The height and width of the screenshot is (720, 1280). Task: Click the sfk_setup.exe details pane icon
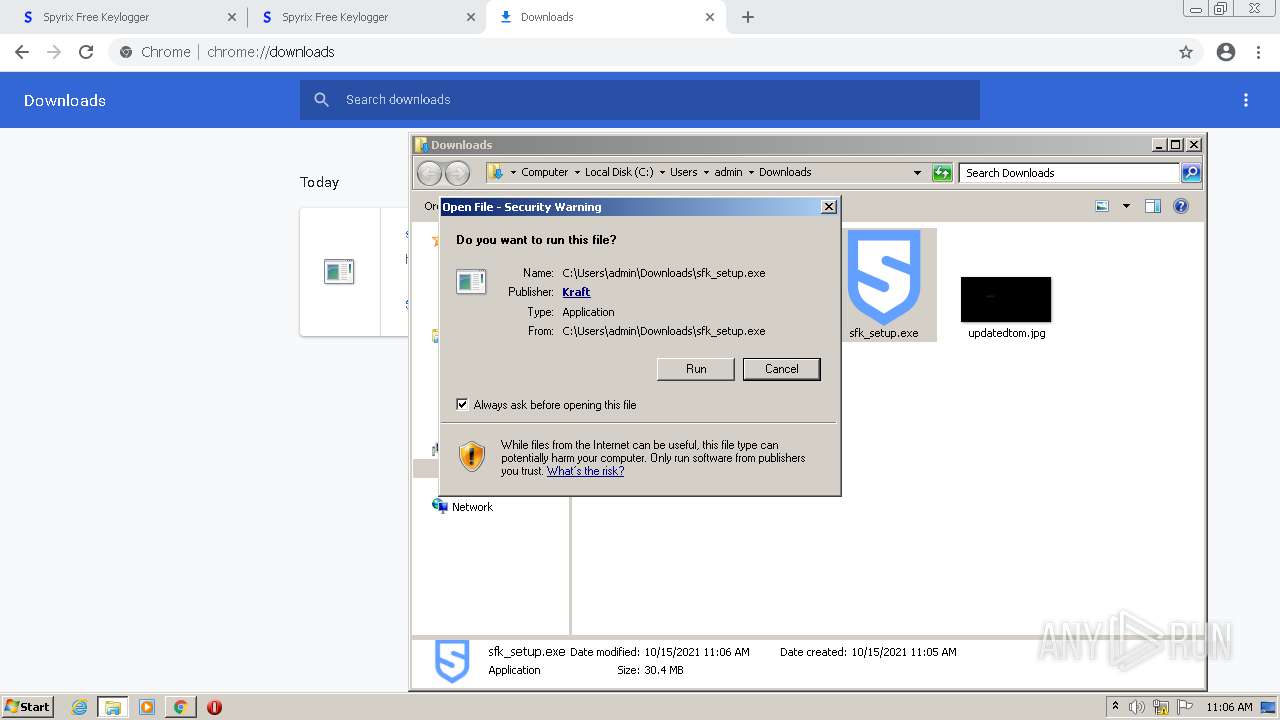[452, 661]
